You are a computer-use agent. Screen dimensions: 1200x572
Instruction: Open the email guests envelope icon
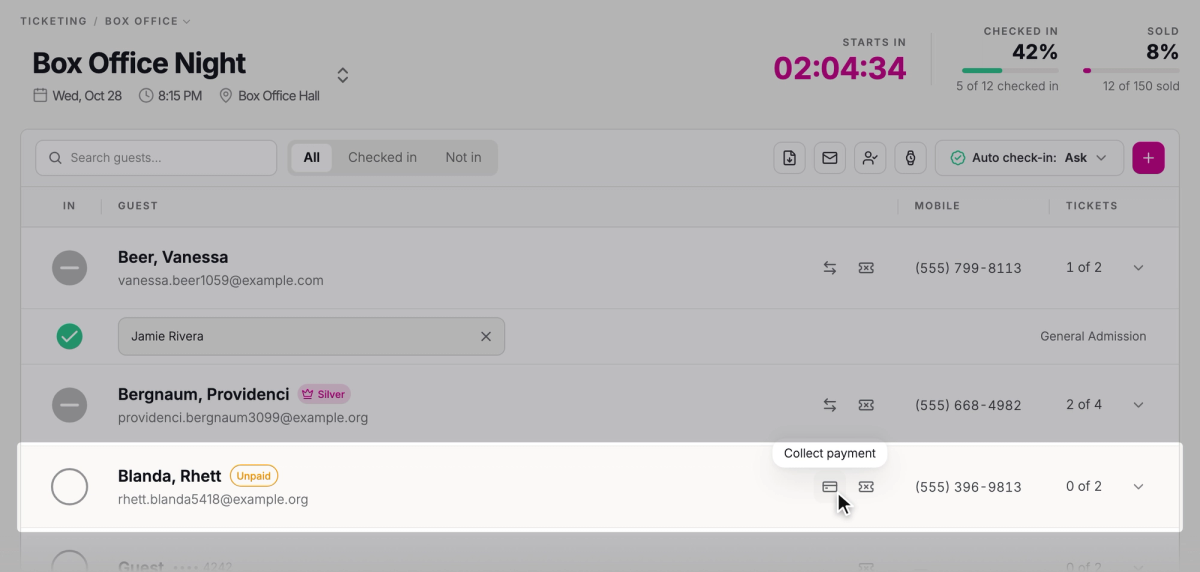pyautogui.click(x=830, y=158)
